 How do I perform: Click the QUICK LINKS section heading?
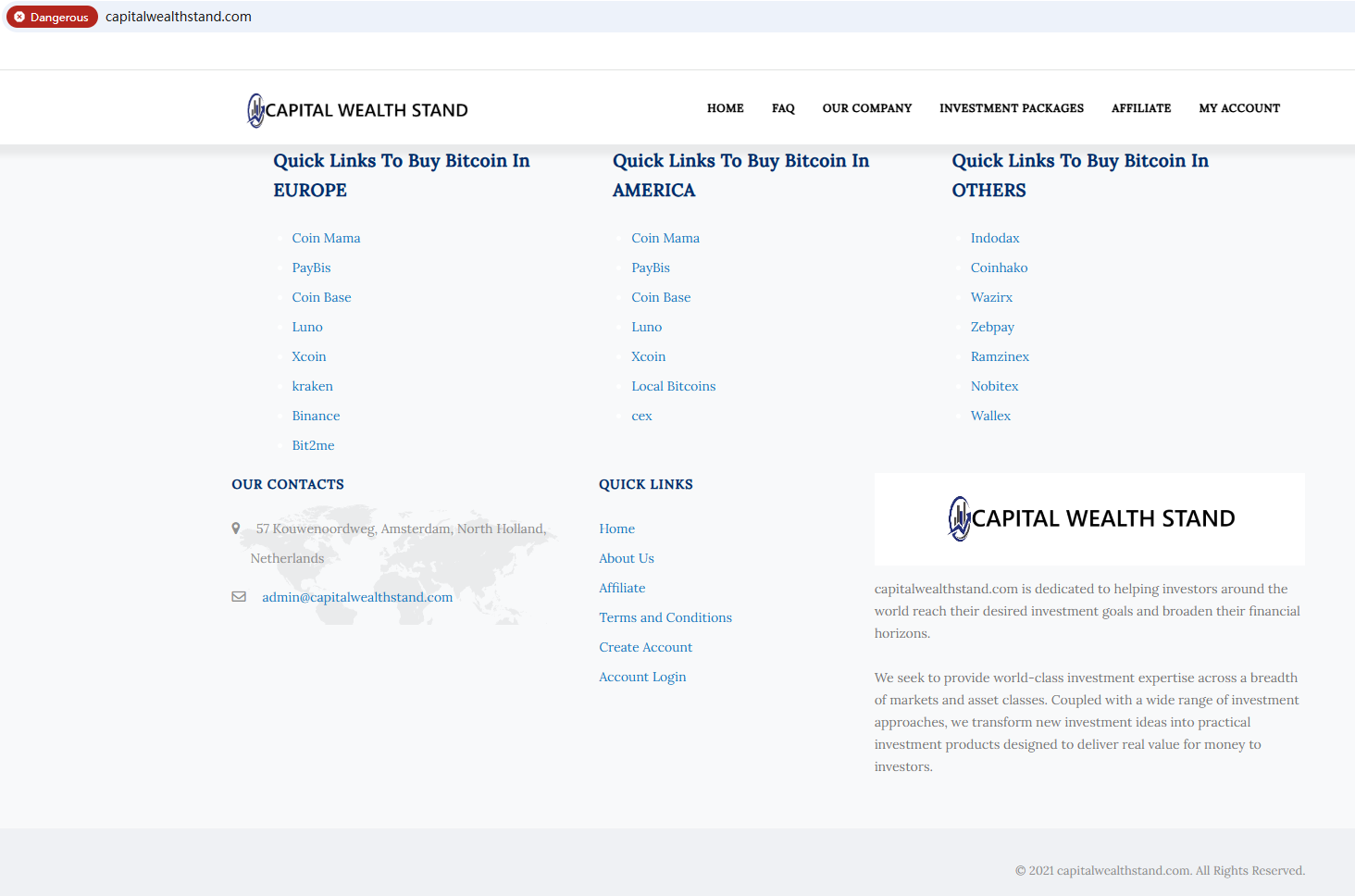point(646,484)
